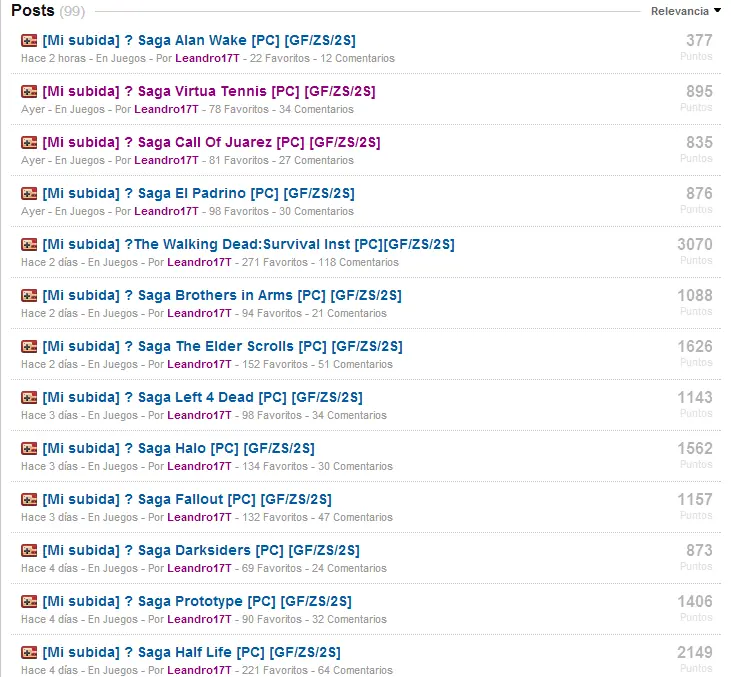
Task: Click the 1157 points value for Saga Fallout
Action: [x=695, y=499]
